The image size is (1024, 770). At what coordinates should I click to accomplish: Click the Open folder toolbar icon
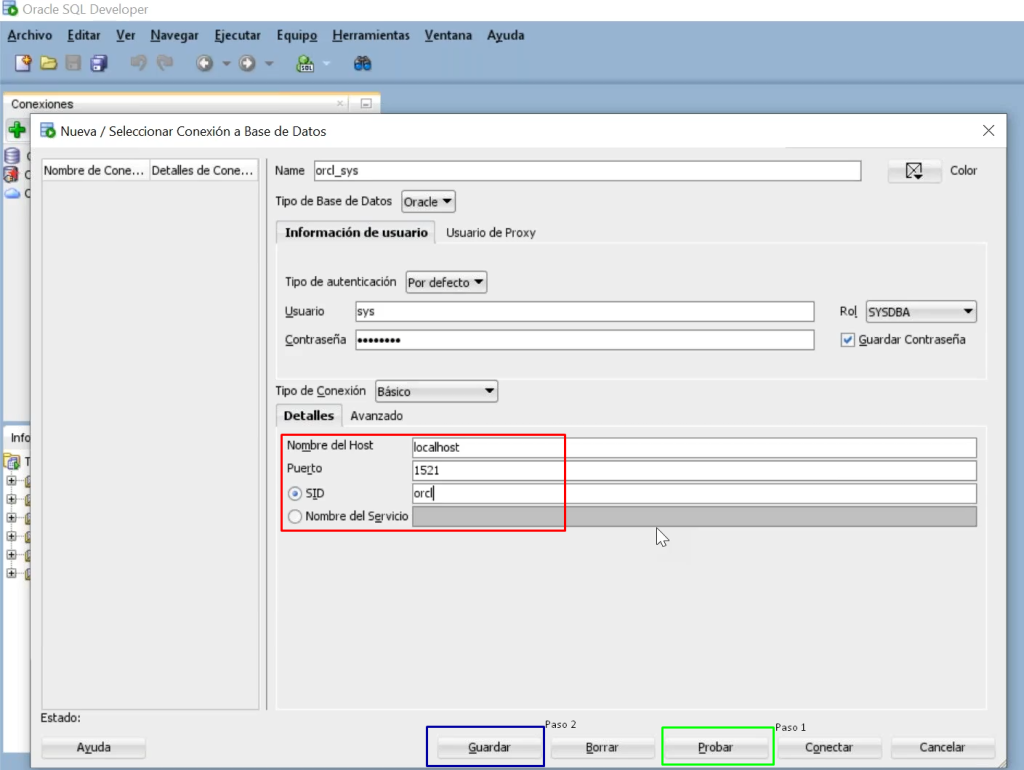click(x=48, y=63)
